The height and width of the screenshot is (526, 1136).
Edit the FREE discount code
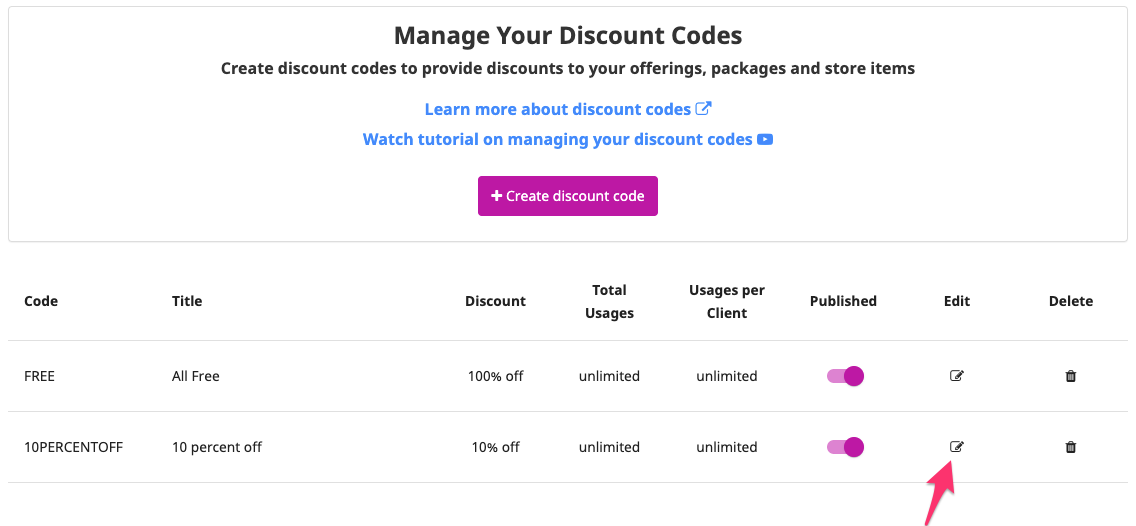pyautogui.click(x=956, y=376)
